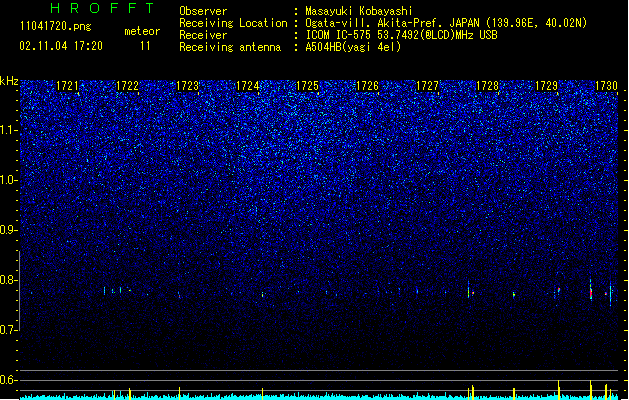Click the 1726 time marker
The image size is (629, 400).
[367, 85]
